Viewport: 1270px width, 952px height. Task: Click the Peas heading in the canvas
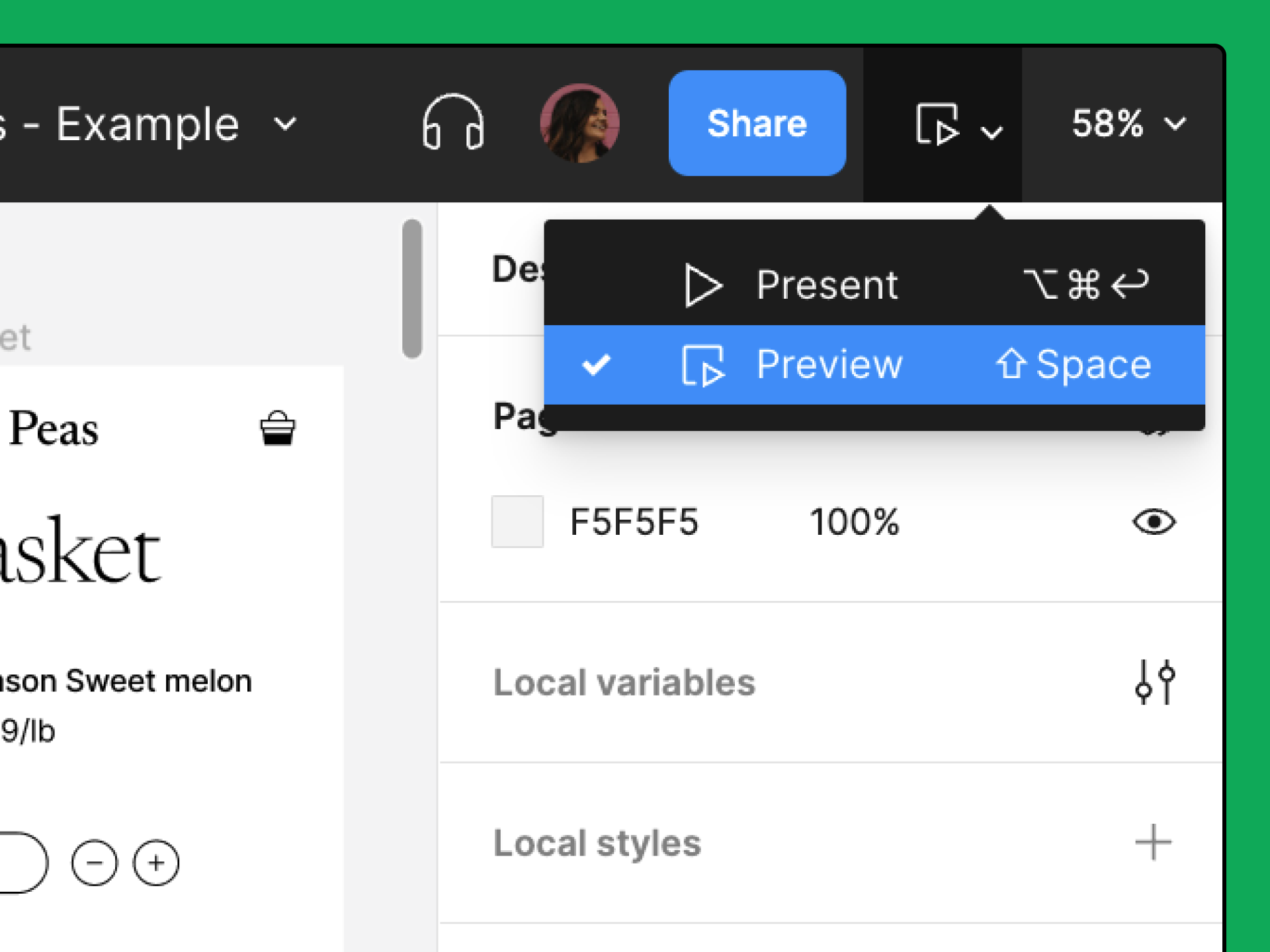point(54,428)
